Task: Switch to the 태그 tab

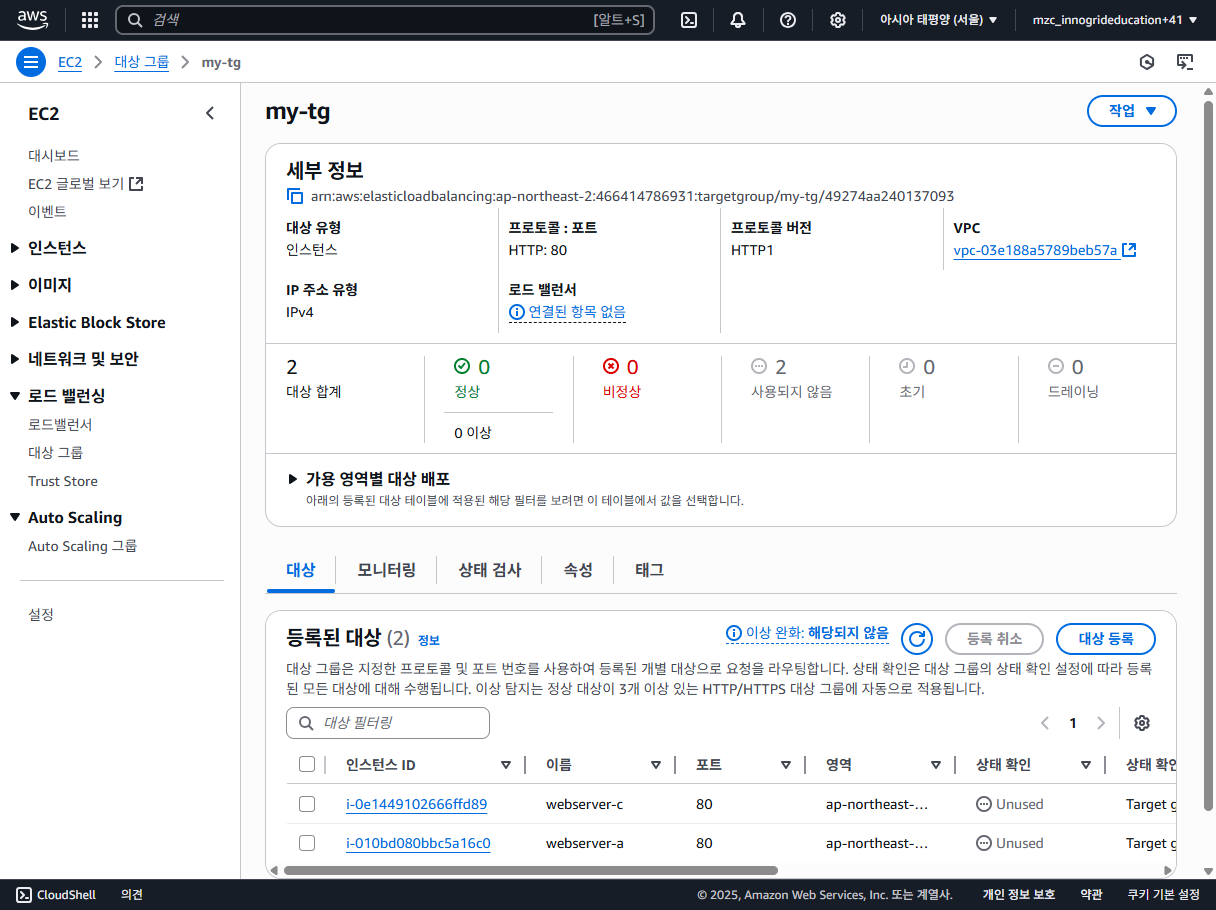Action: point(650,570)
